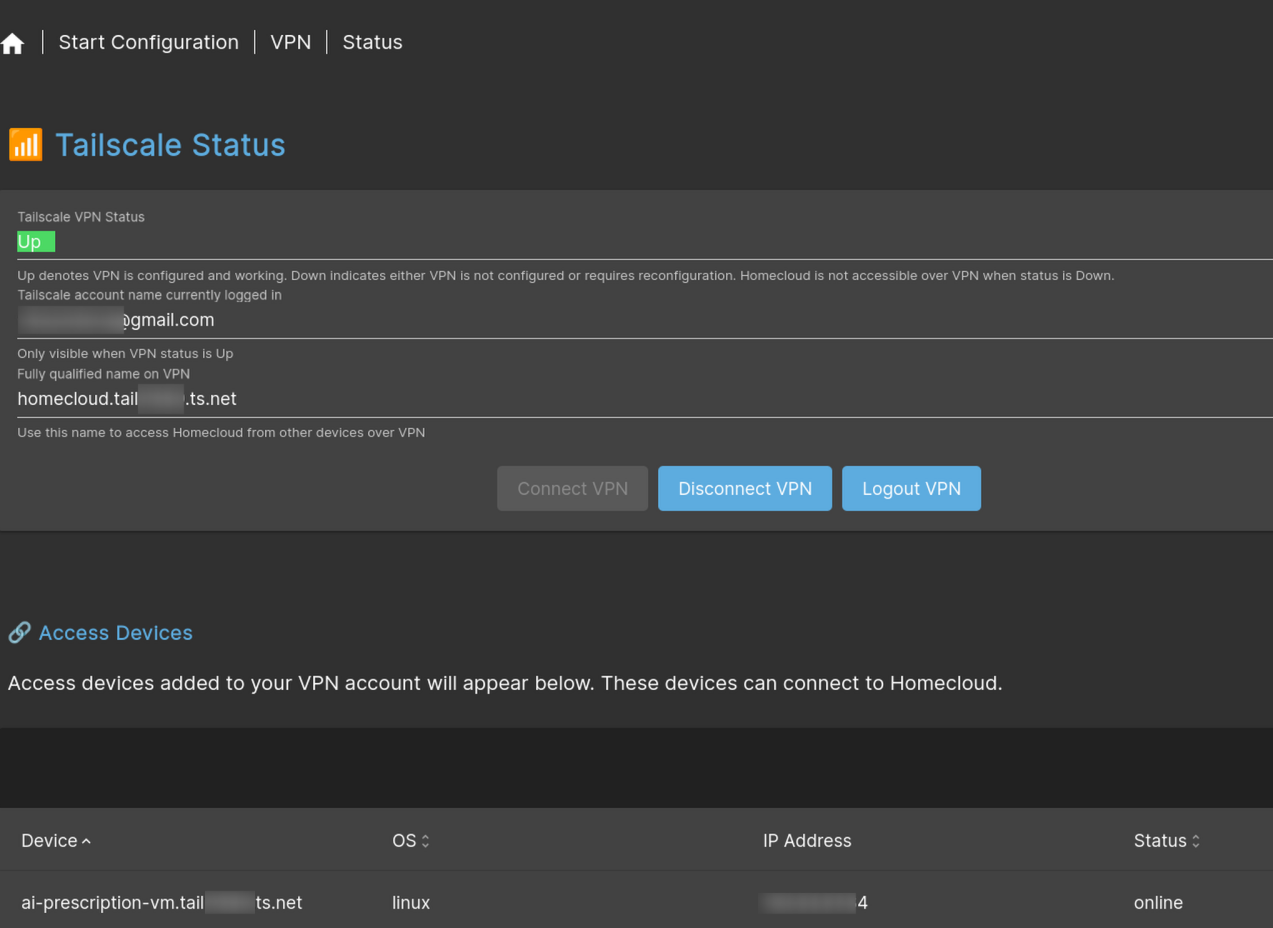The width and height of the screenshot is (1273, 928).
Task: Click Logout VPN button
Action: [911, 489]
